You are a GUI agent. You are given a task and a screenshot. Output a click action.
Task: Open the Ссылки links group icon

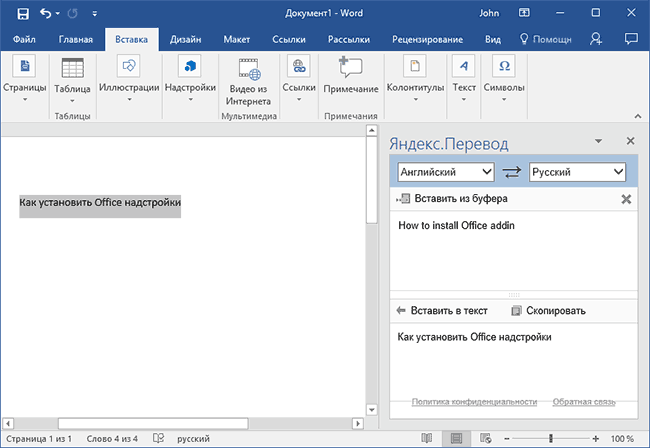[x=298, y=66]
